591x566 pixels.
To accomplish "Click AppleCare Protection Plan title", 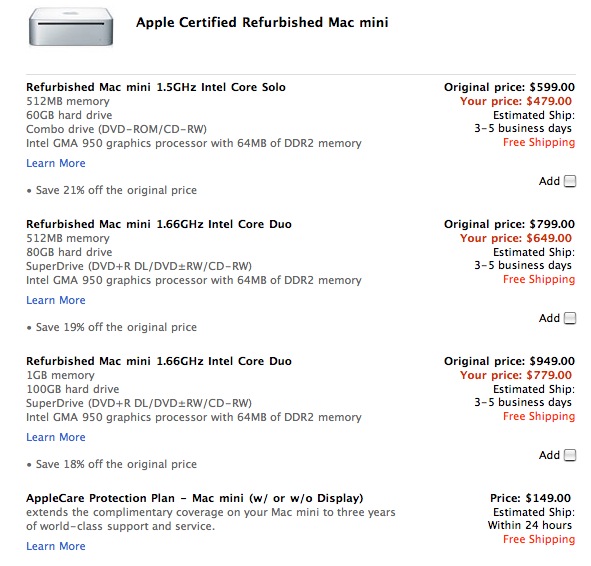I will [194, 498].
